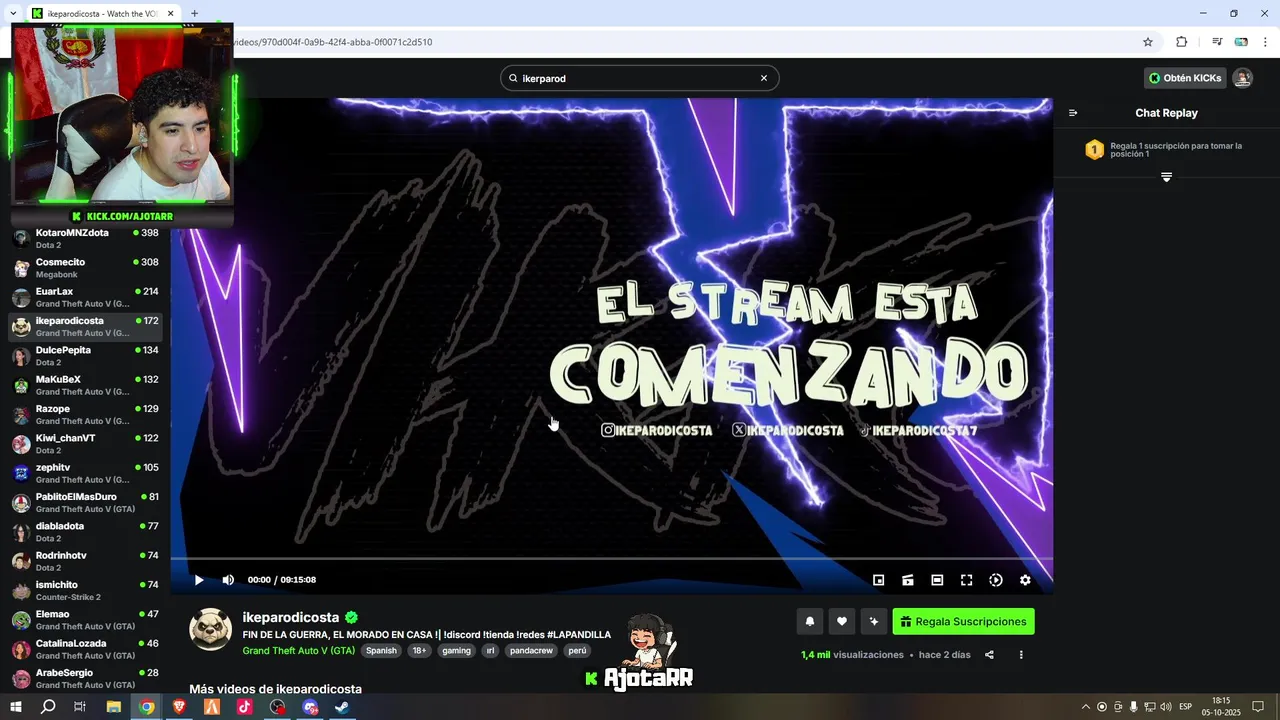The width and height of the screenshot is (1280, 720).
Task: Open picture-in-picture mode icon
Action: pos(879,580)
